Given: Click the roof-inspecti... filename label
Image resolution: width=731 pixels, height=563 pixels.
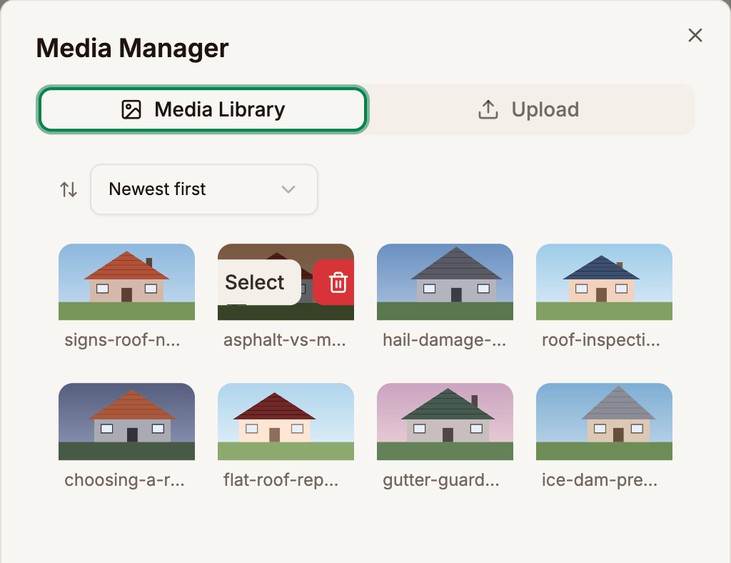Looking at the screenshot, I should (601, 340).
